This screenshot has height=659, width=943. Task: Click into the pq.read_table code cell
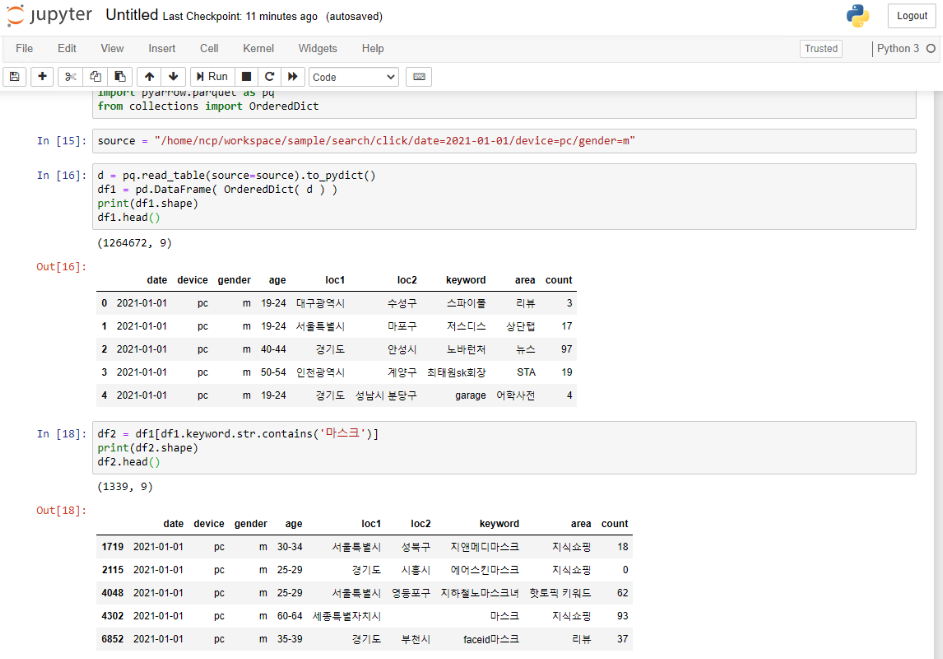pos(504,197)
